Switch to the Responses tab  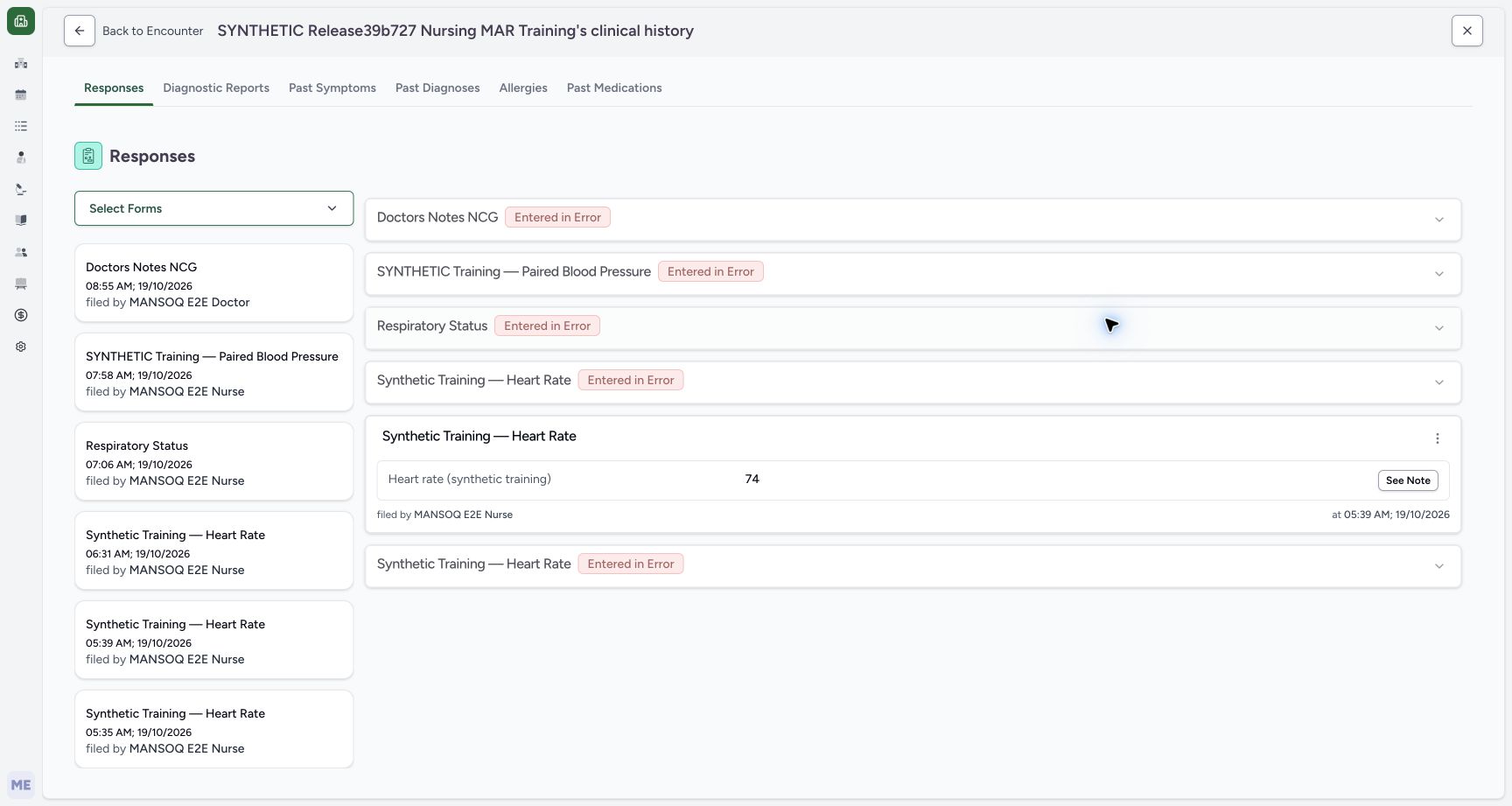pyautogui.click(x=114, y=88)
